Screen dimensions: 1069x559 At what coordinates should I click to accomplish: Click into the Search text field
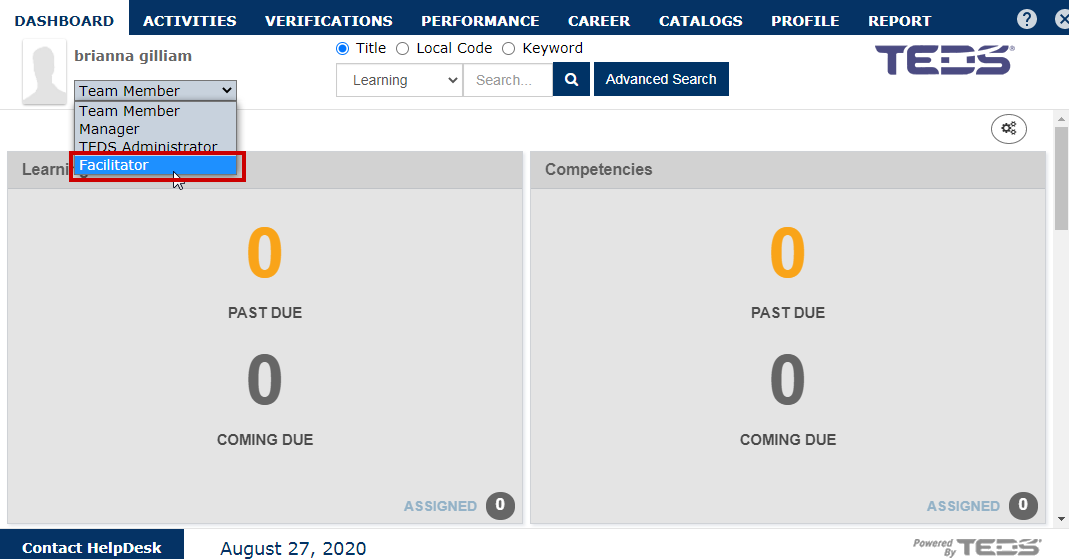pos(508,80)
